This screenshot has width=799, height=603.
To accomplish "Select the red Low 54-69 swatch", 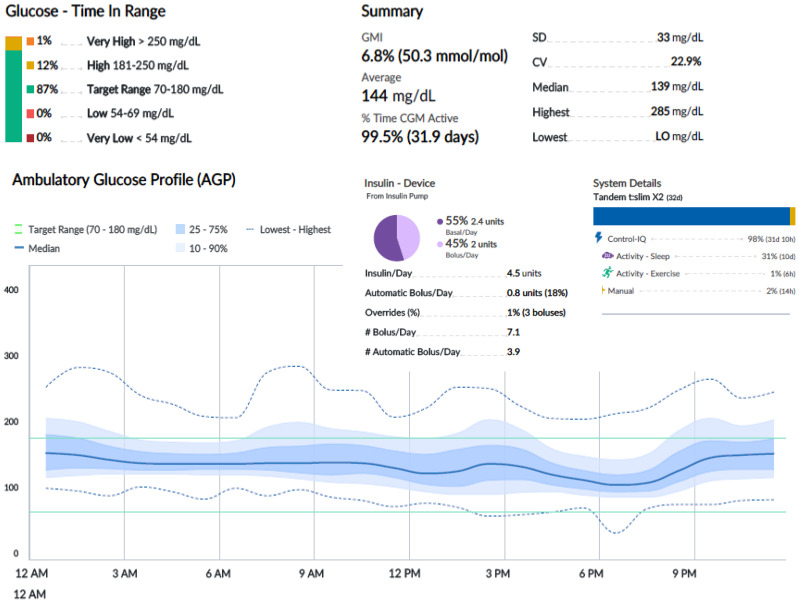I will [x=30, y=113].
